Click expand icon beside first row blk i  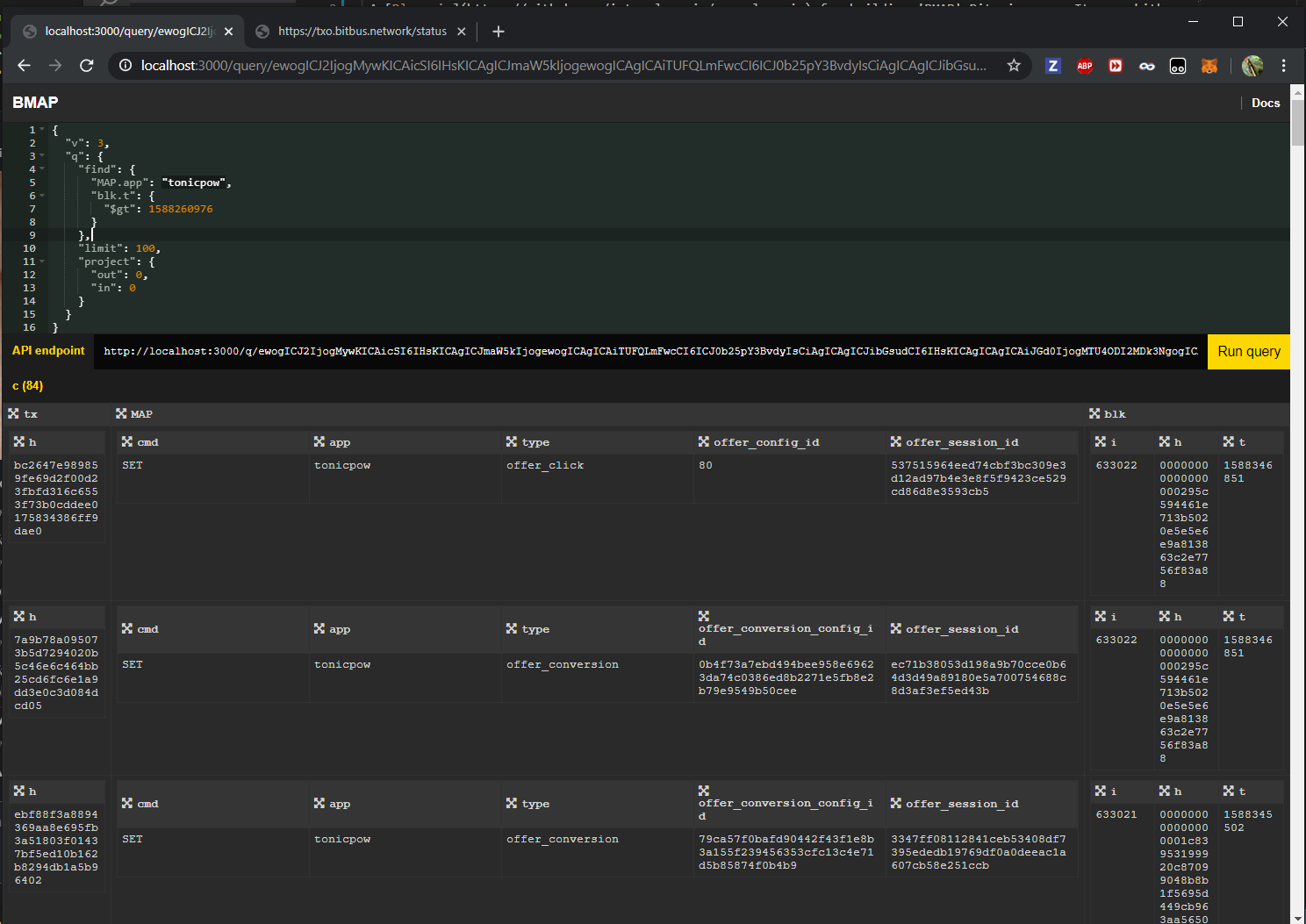coord(1101,441)
